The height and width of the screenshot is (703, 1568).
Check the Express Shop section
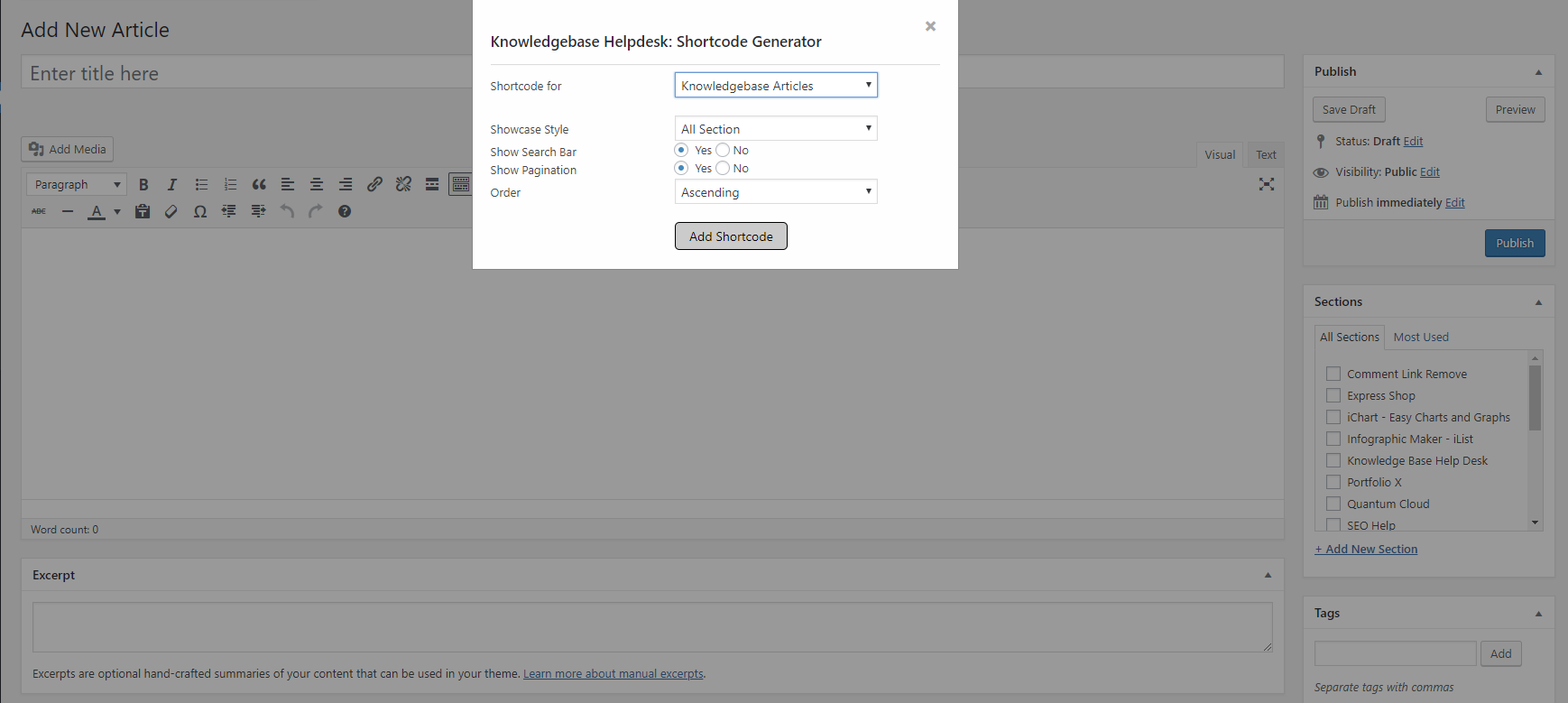click(x=1333, y=395)
